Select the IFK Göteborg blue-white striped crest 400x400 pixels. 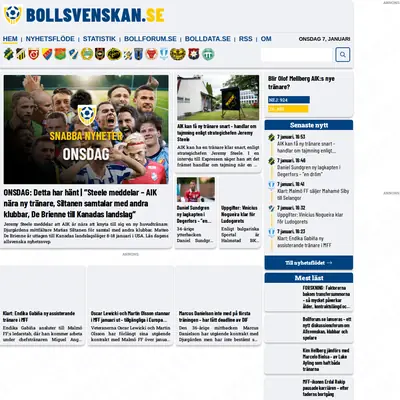pos(128,54)
